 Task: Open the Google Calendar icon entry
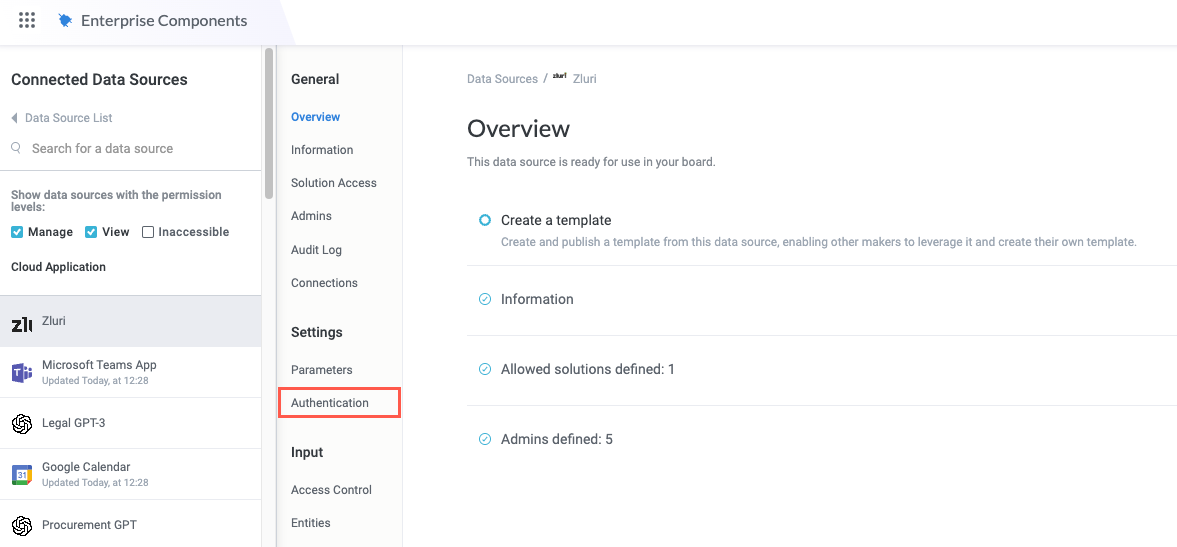(21, 475)
